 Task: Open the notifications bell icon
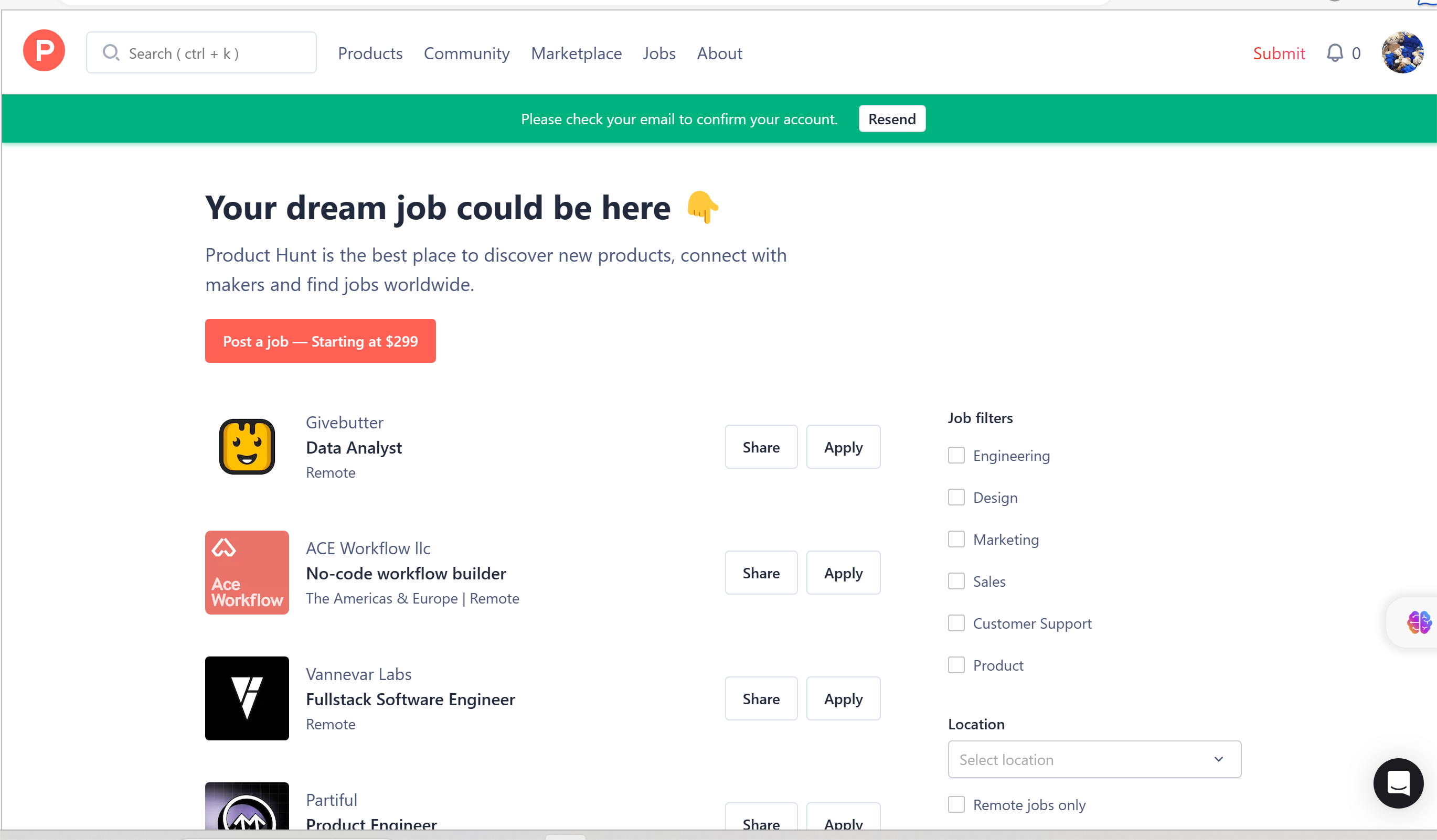[x=1334, y=53]
